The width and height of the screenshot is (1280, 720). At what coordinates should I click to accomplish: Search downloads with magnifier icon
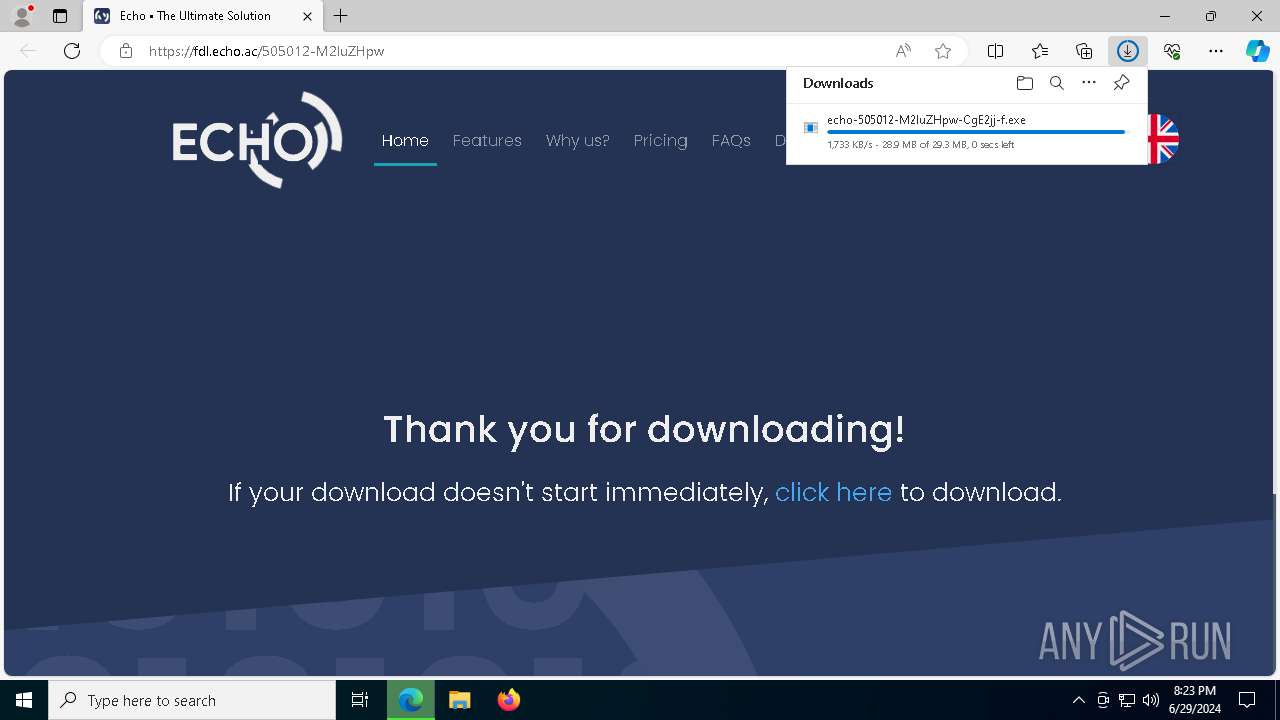tap(1057, 83)
